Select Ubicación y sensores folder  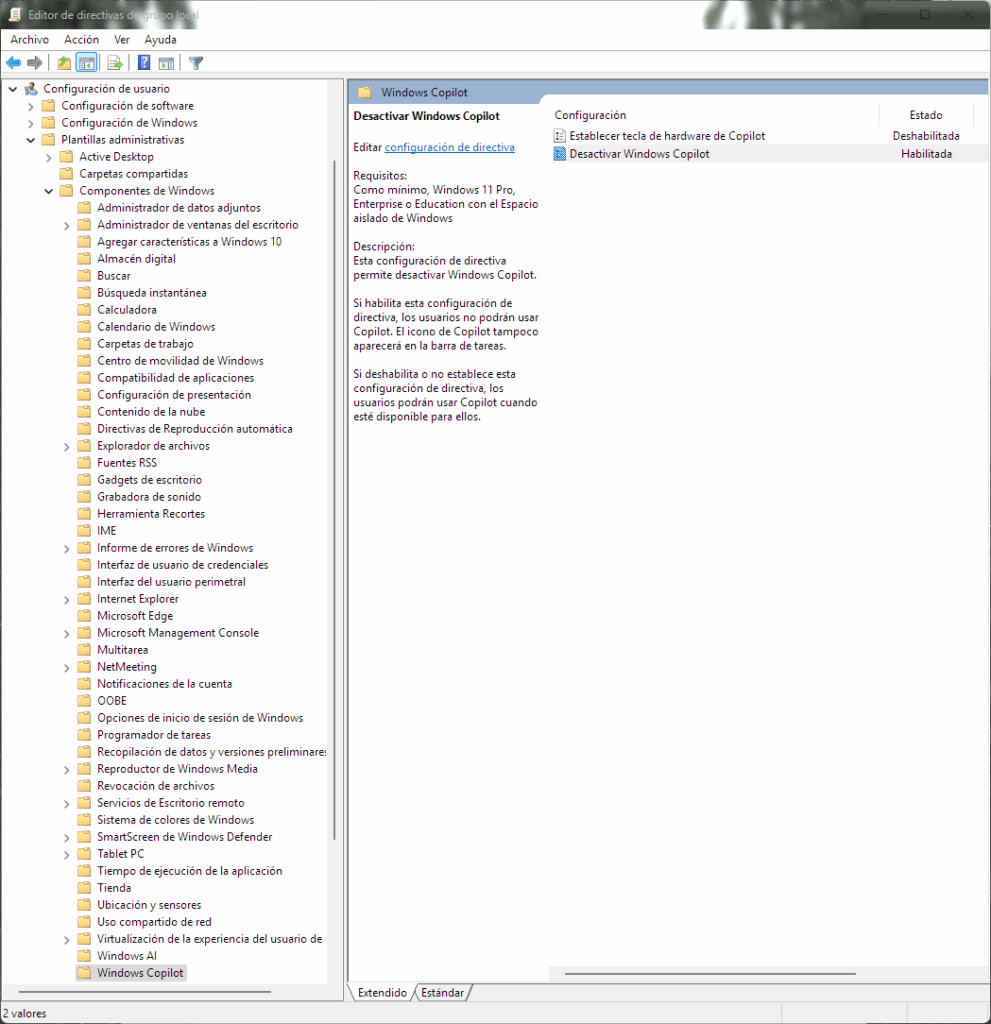(149, 905)
